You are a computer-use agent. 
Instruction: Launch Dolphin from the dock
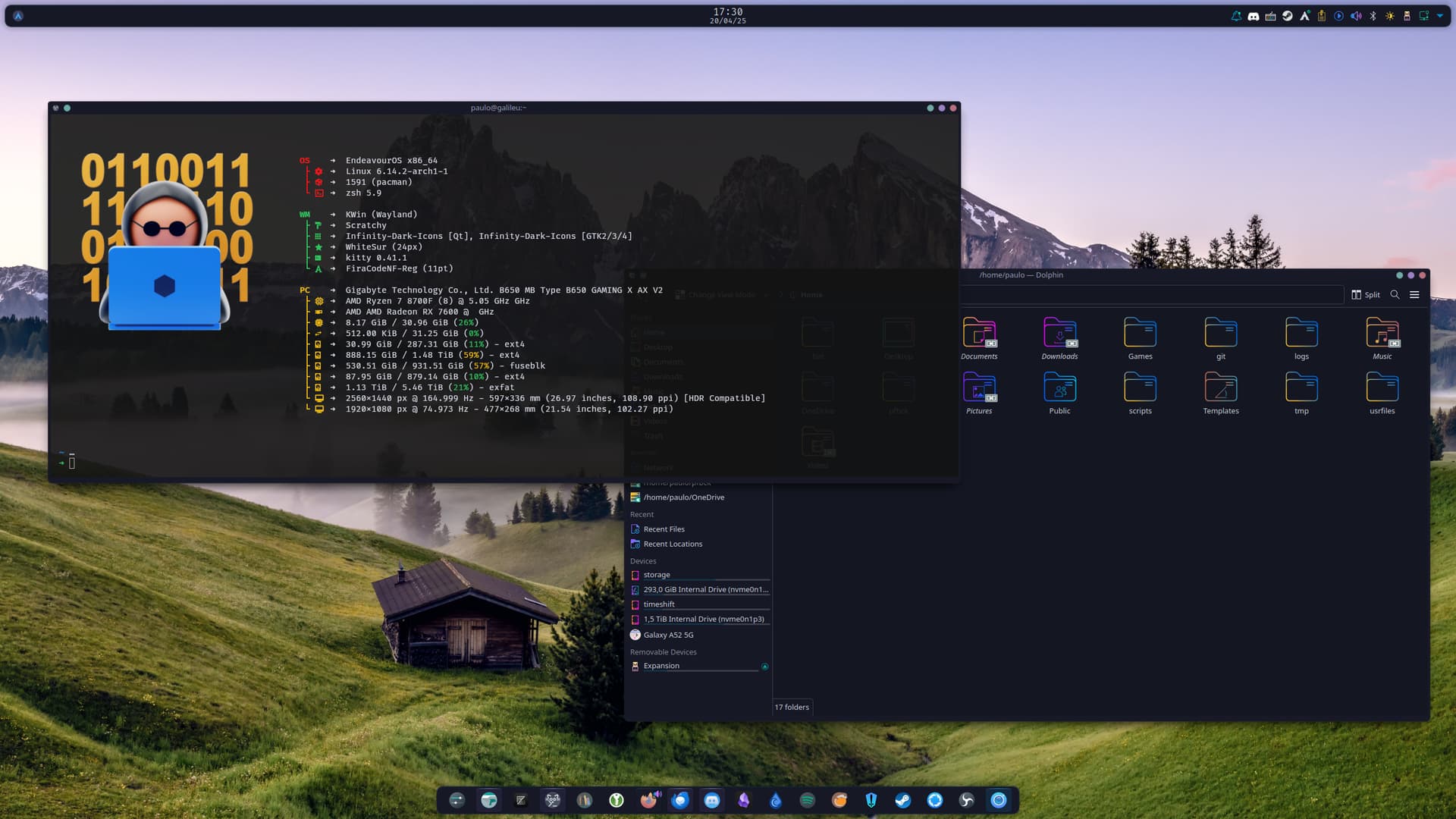pyautogui.click(x=489, y=800)
